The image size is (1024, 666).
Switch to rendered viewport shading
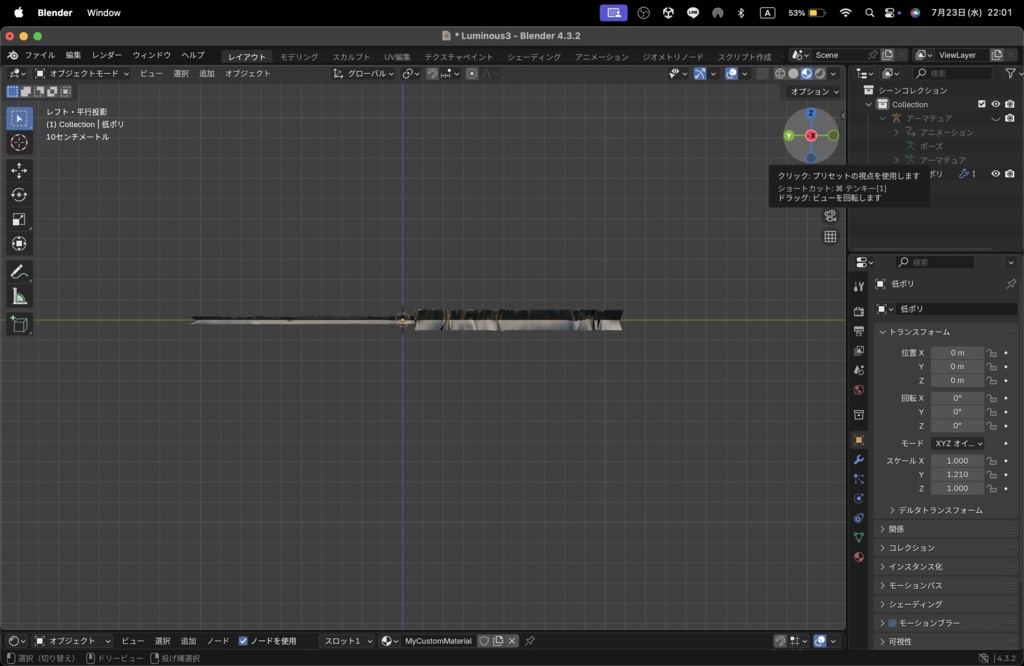coord(820,74)
